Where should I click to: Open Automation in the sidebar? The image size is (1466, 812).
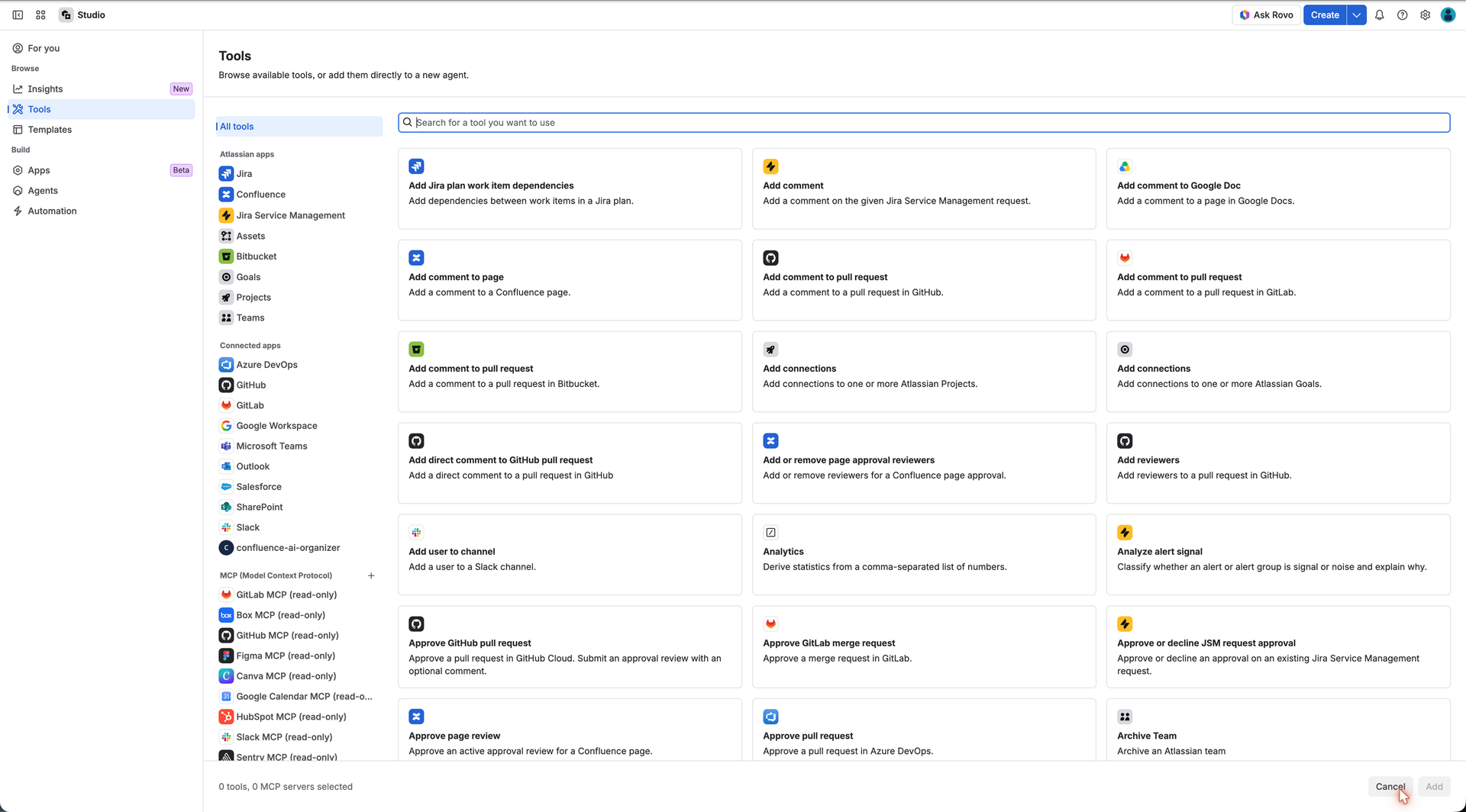[101, 211]
